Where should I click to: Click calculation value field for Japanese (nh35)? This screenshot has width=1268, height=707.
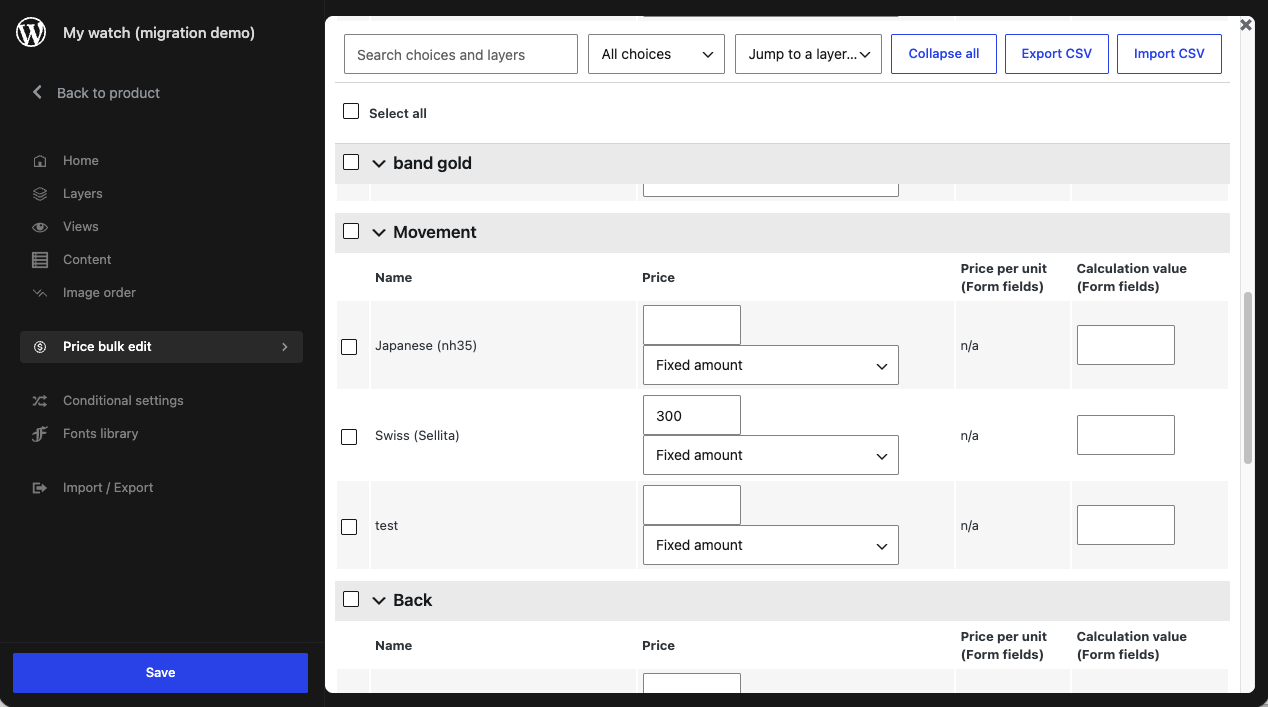(1126, 345)
